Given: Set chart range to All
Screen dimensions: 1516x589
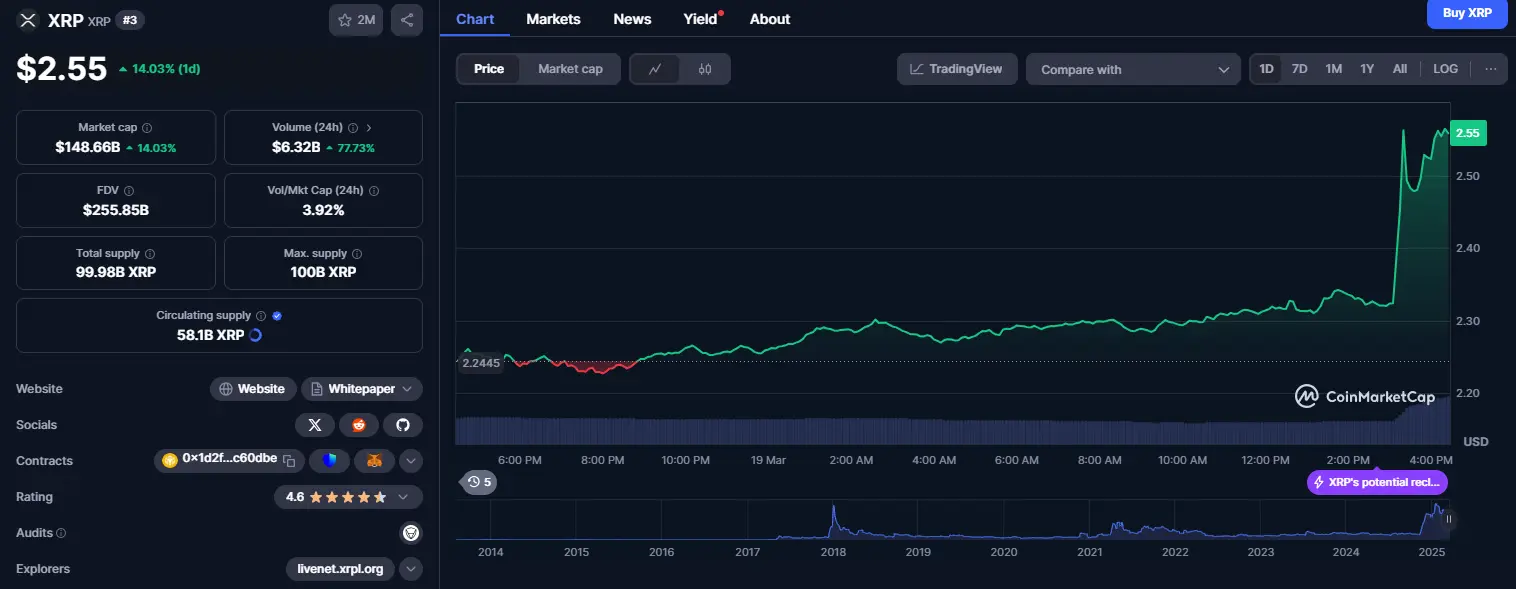Looking at the screenshot, I should (1400, 69).
